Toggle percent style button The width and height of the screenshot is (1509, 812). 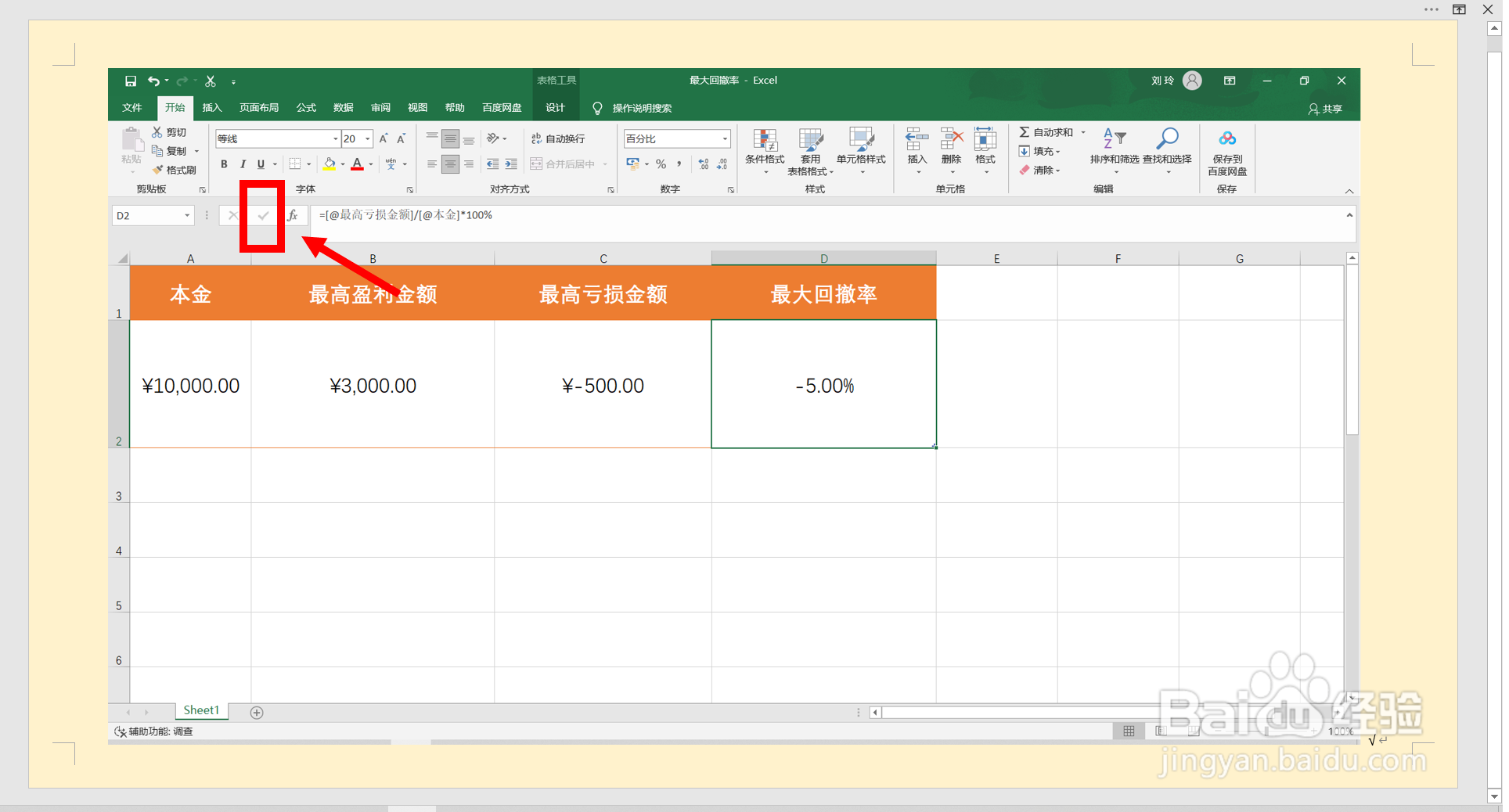click(661, 163)
